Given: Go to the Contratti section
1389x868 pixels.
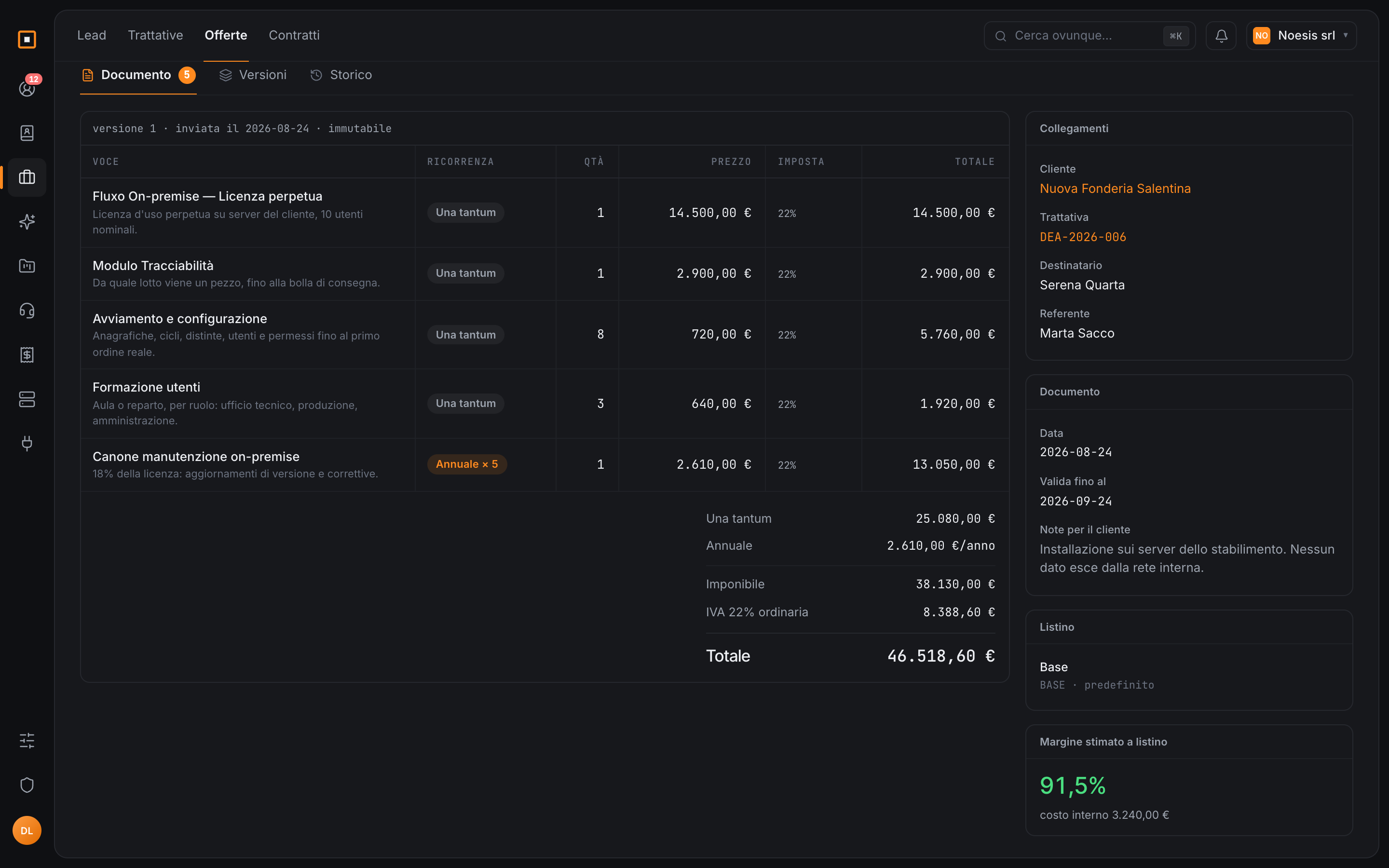Looking at the screenshot, I should [x=294, y=35].
